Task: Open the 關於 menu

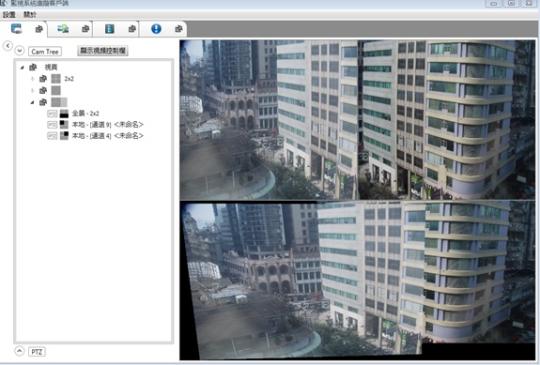Action: point(30,14)
